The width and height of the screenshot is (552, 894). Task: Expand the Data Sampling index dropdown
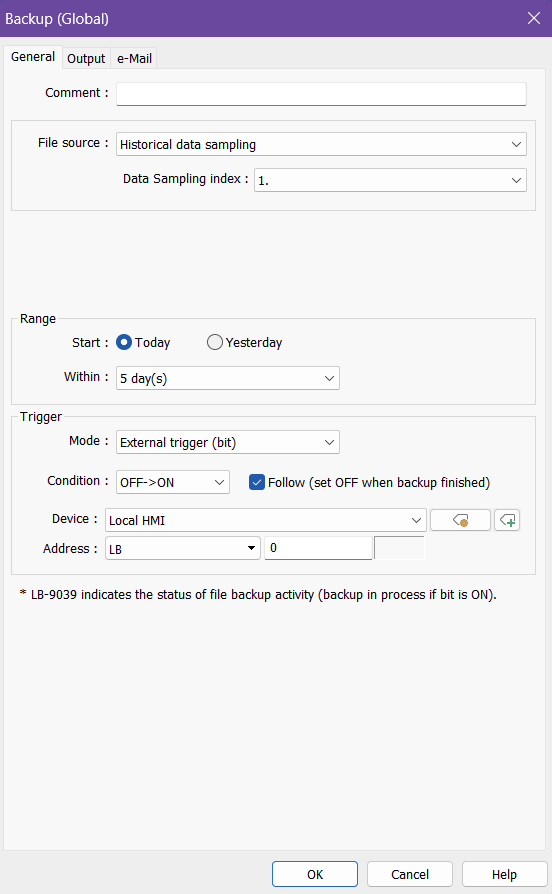point(390,180)
